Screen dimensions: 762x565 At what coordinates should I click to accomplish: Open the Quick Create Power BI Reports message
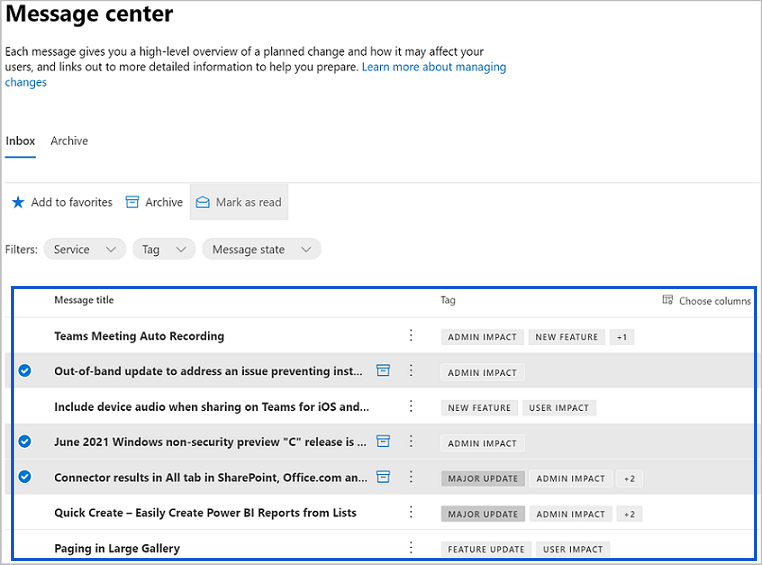click(205, 513)
